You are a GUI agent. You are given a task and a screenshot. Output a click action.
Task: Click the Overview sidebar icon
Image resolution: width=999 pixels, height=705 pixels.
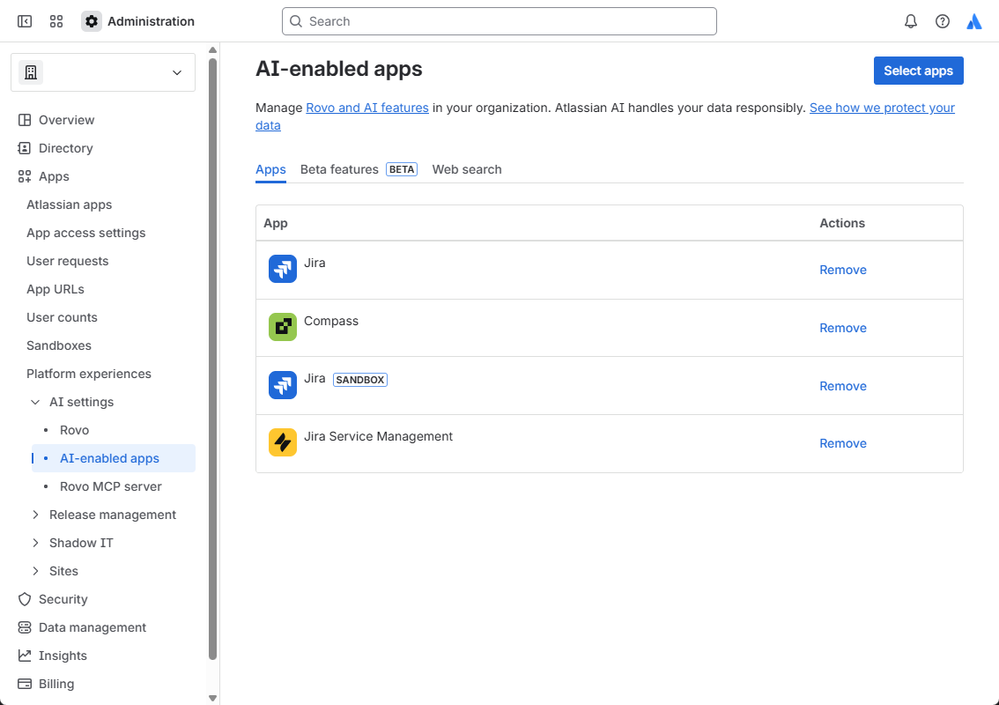pyautogui.click(x=24, y=120)
